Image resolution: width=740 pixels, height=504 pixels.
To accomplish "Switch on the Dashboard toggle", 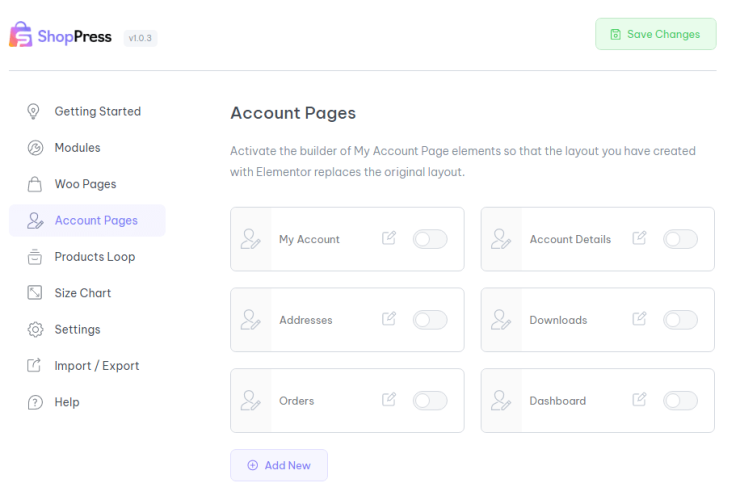I will click(x=680, y=401).
